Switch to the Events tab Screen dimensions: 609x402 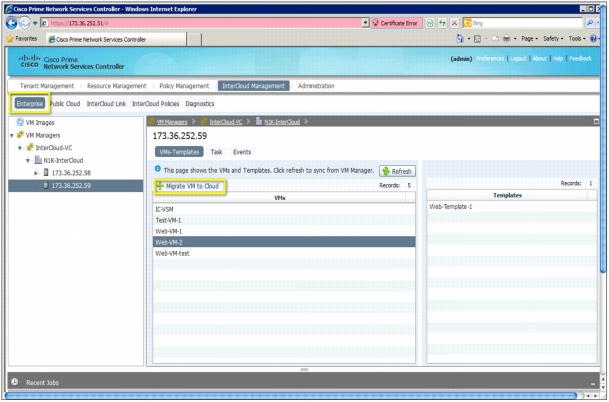242,152
